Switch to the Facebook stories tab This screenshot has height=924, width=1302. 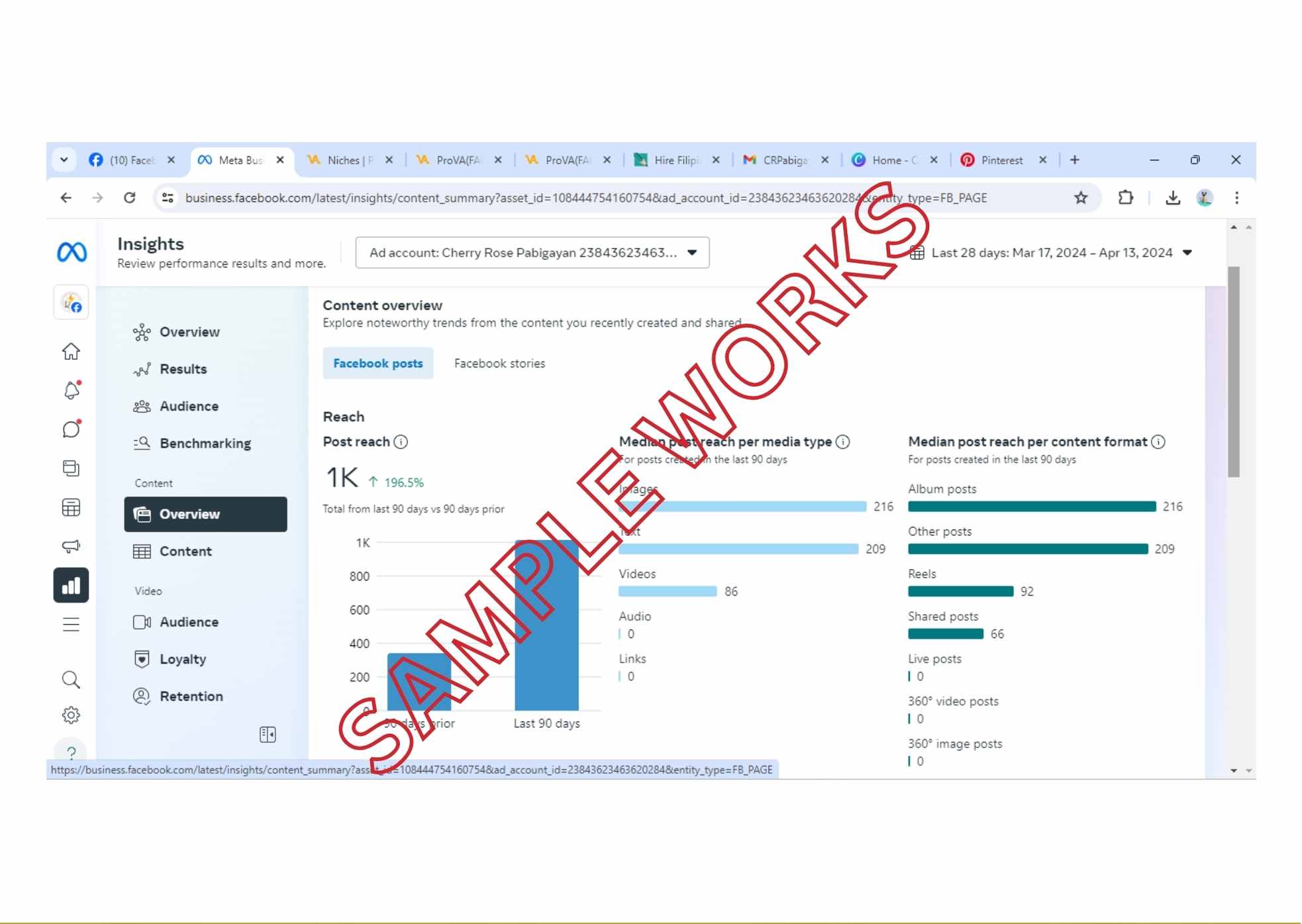pyautogui.click(x=499, y=364)
